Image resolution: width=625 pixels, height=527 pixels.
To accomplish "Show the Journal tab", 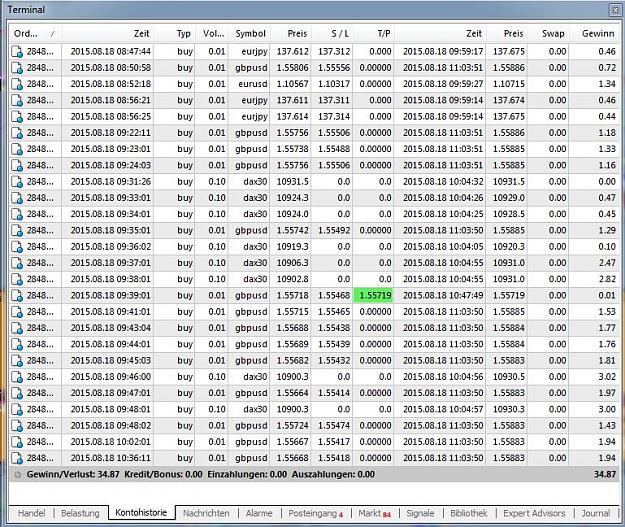I will 596,513.
